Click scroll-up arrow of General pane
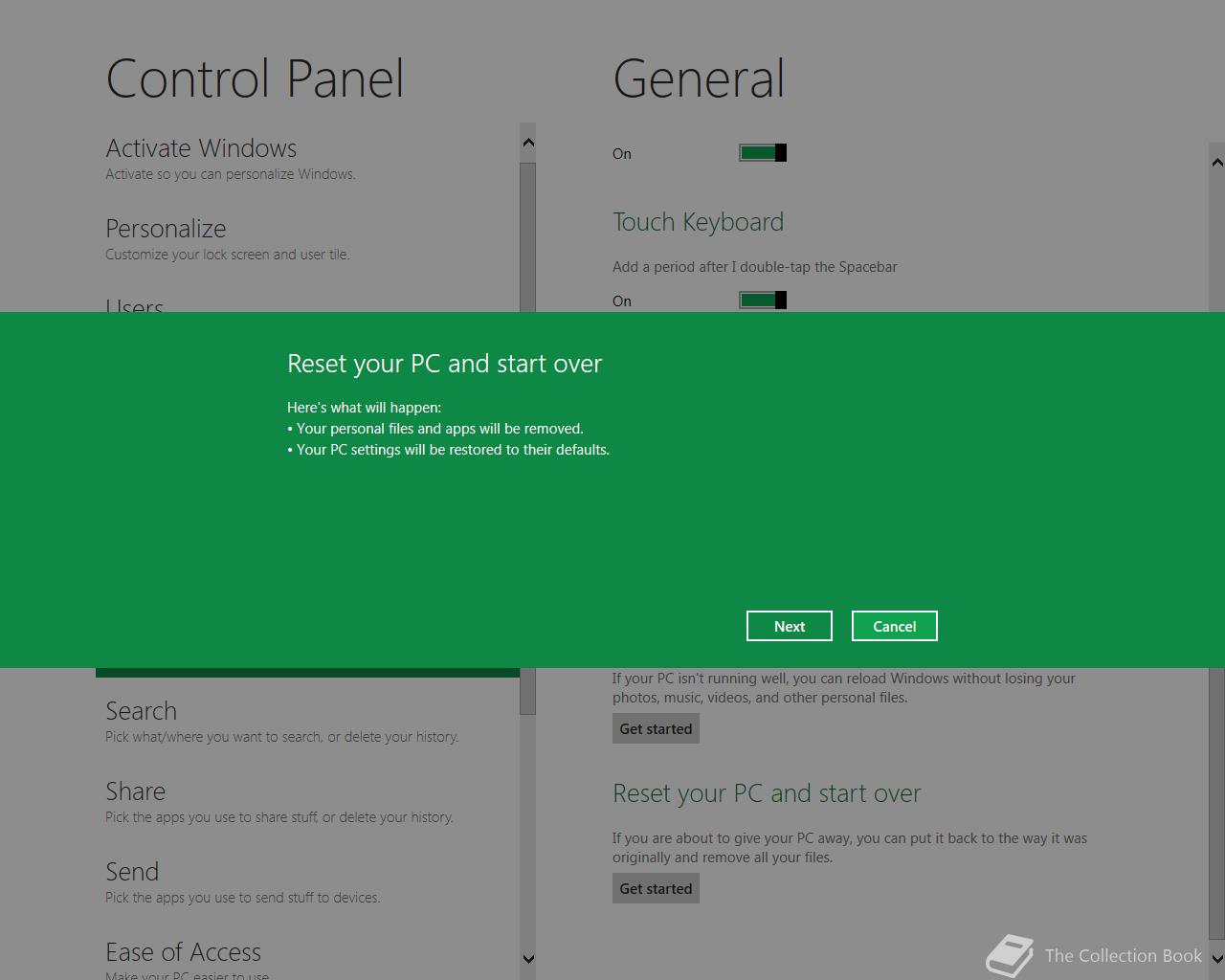The height and width of the screenshot is (980, 1225). click(x=1216, y=163)
